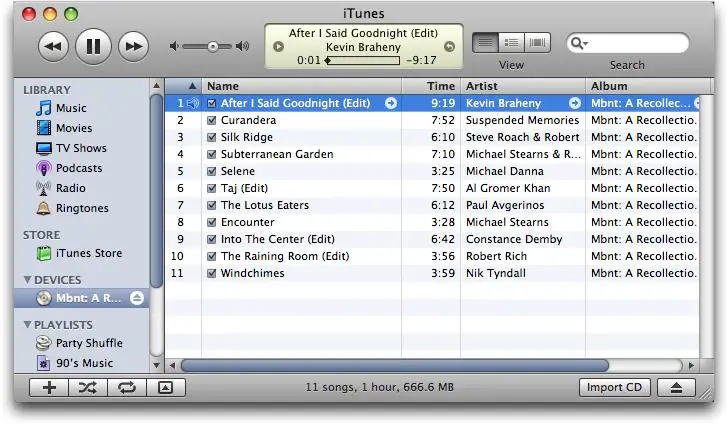The image size is (728, 425).
Task: Sort by Time column header
Action: pos(431,86)
